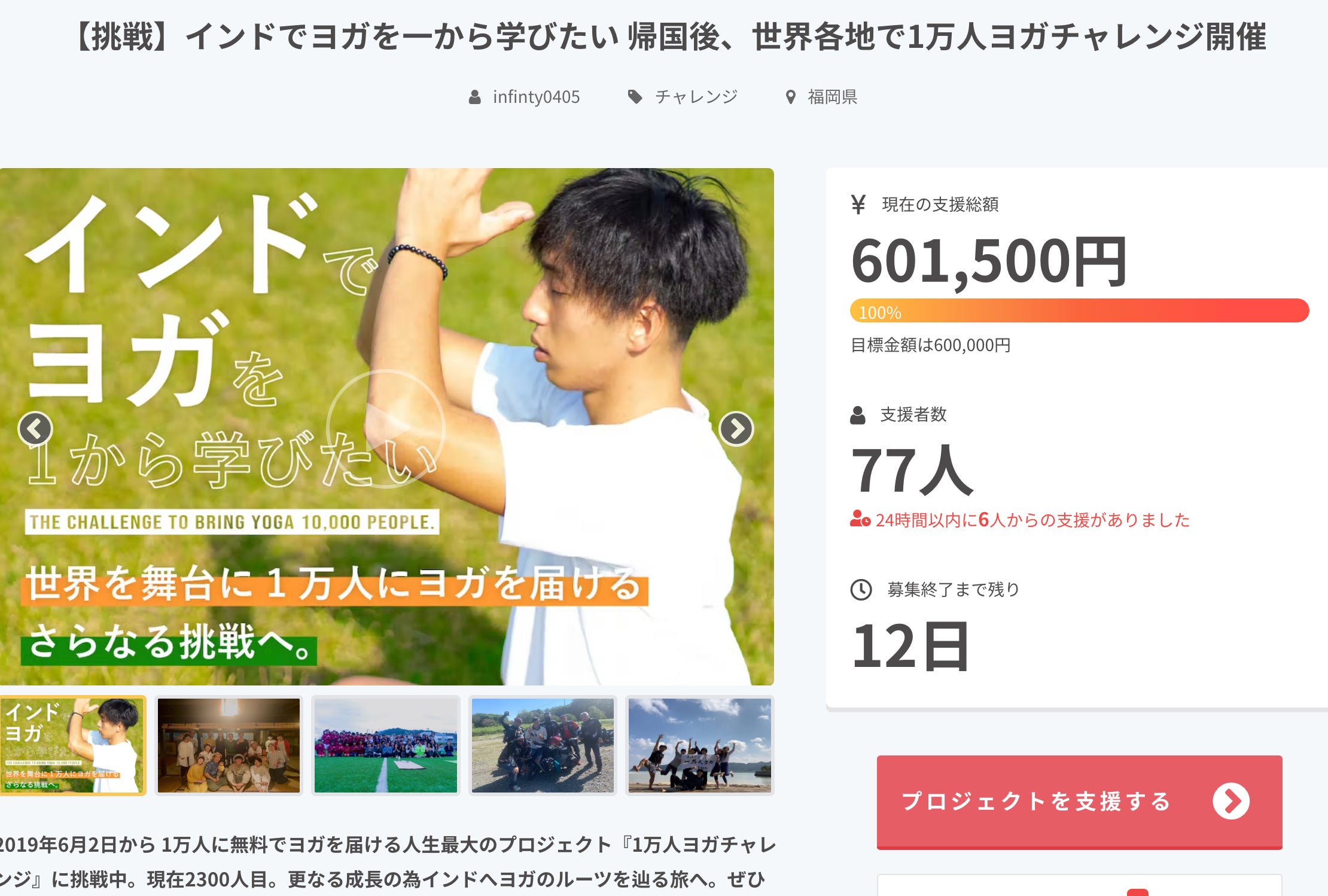Select the beach jumping group thumbnail
This screenshot has width=1328, height=896.
[x=700, y=745]
